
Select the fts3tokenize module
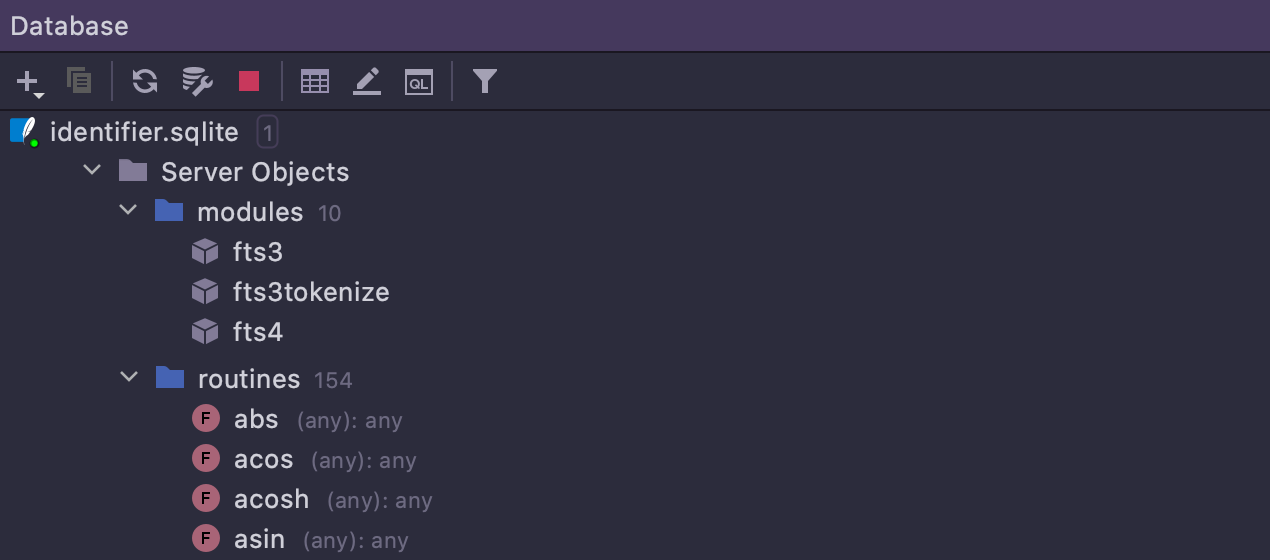pos(311,292)
